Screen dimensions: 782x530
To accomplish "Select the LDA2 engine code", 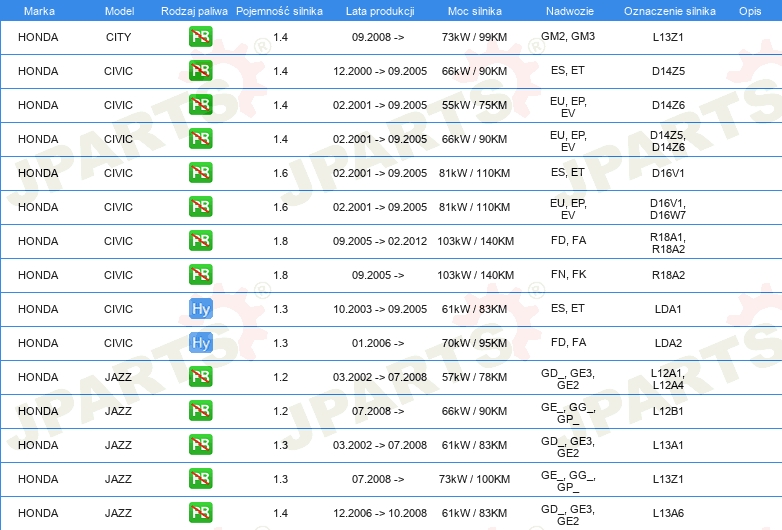I will point(668,343).
